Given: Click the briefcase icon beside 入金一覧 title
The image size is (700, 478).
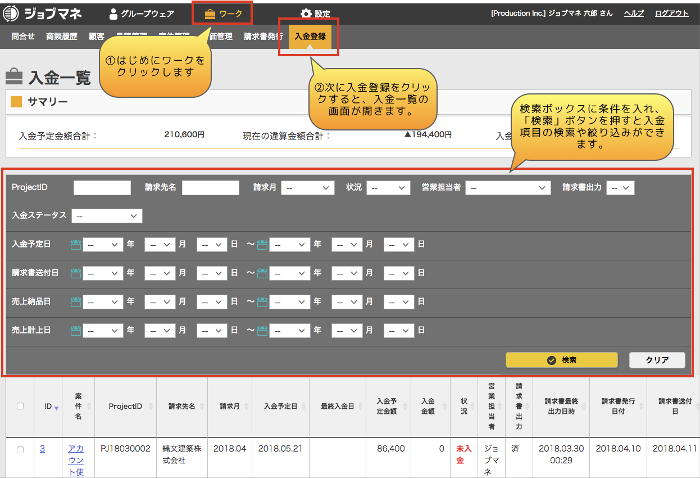Looking at the screenshot, I should (x=14, y=76).
